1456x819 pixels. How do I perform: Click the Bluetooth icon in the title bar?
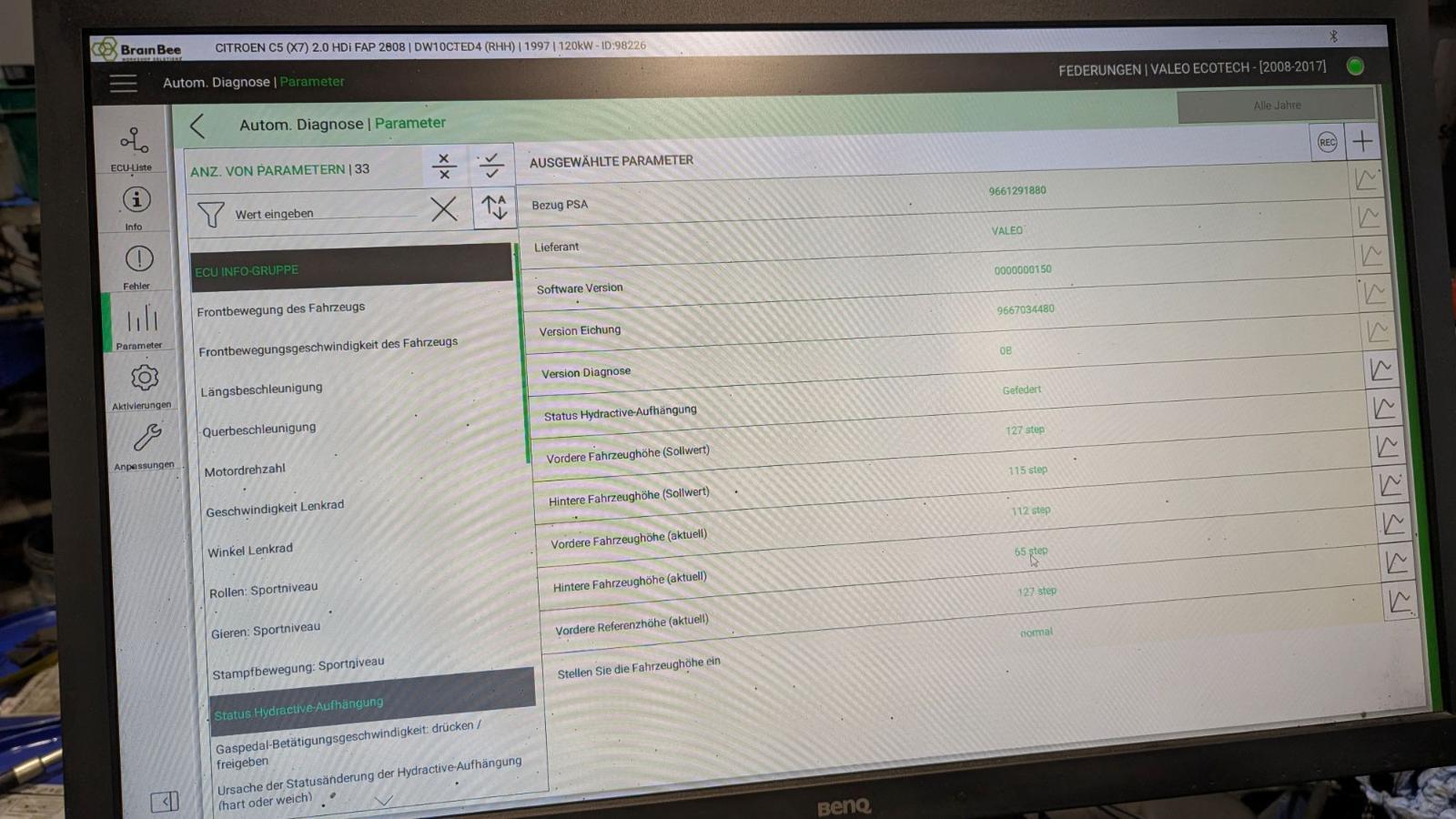pos(1333,36)
